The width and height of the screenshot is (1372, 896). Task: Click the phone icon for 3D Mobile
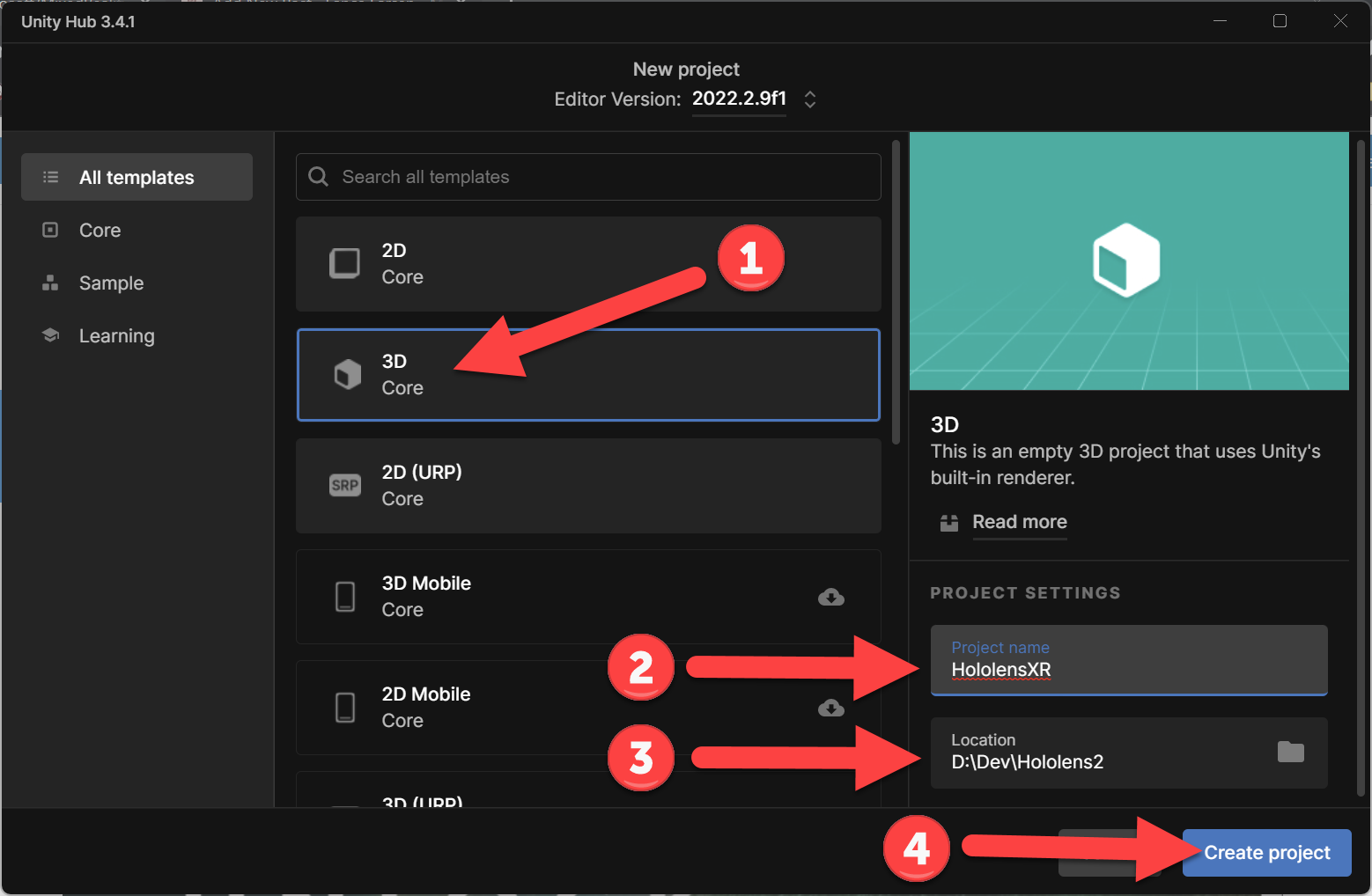[x=345, y=596]
